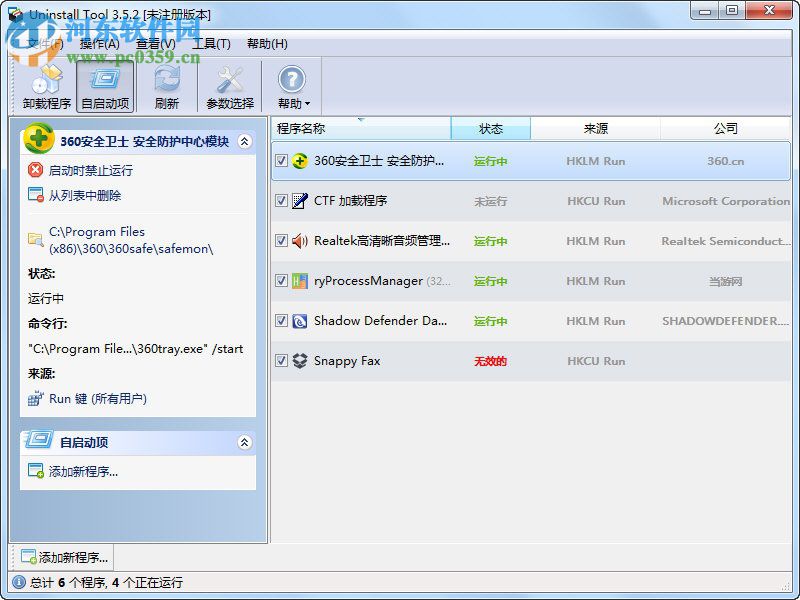Uncheck the CTF 加载程序 startup entry
The height and width of the screenshot is (600, 800).
tap(281, 201)
